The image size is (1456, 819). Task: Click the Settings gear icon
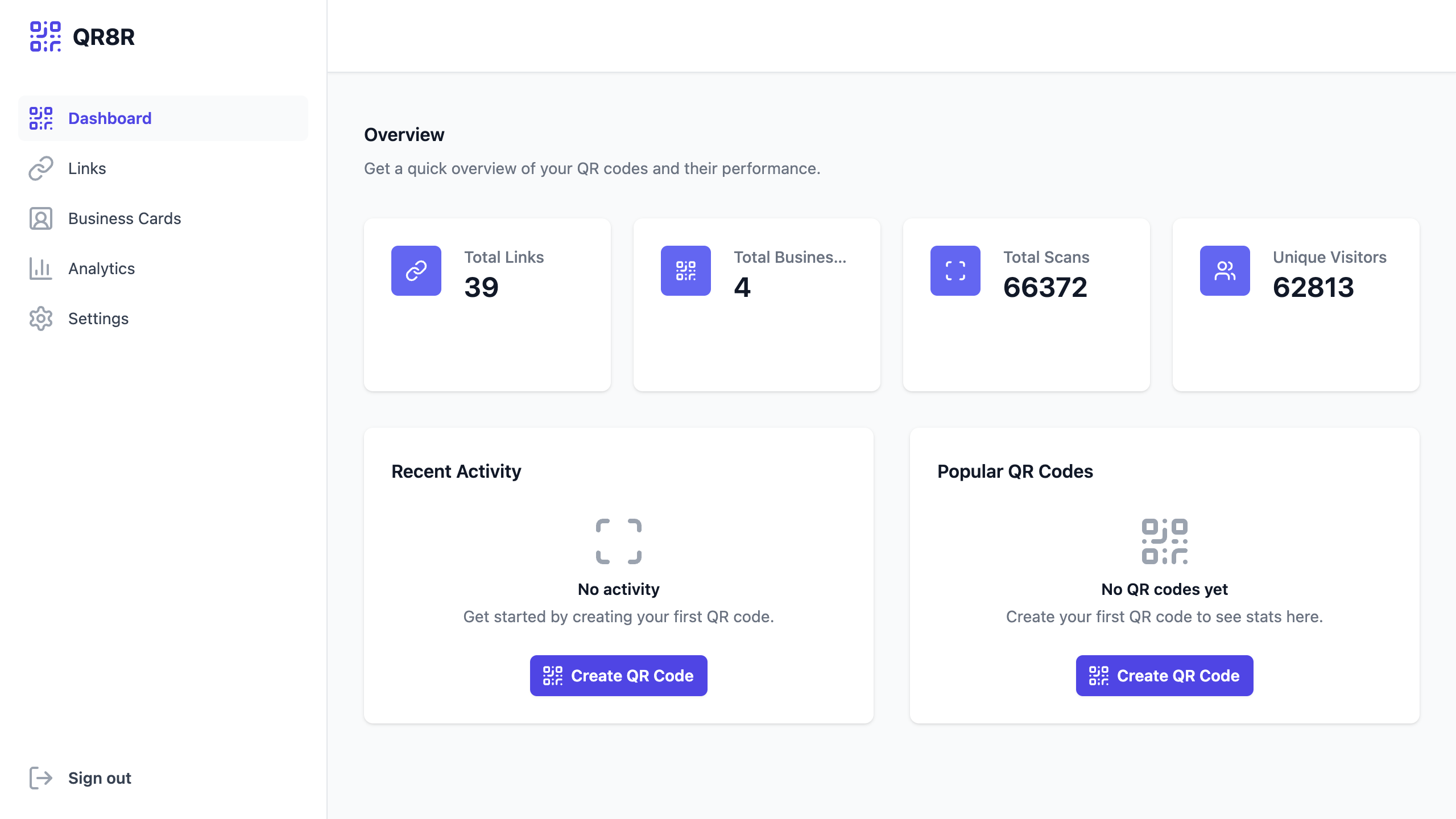point(41,318)
